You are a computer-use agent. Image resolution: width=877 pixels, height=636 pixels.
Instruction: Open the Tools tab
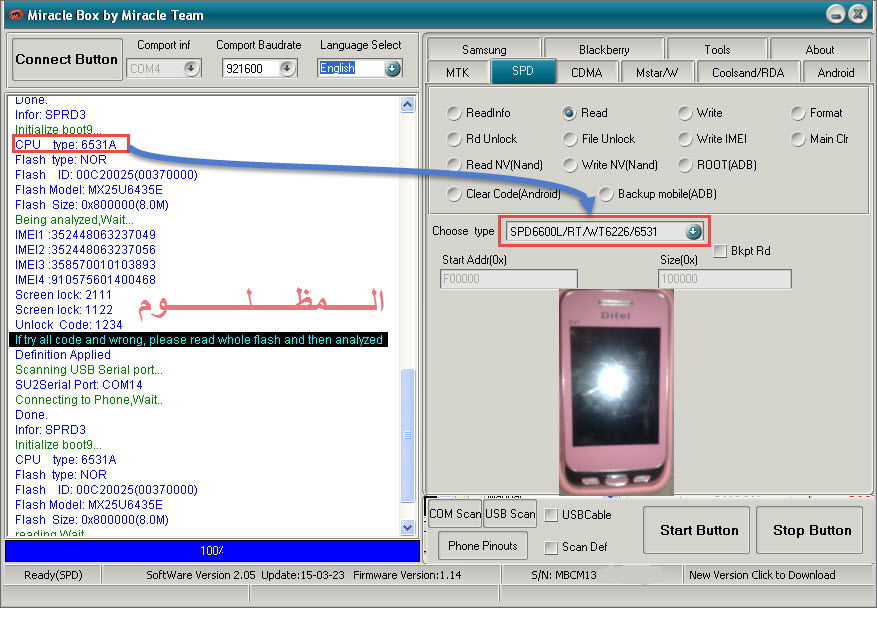[x=717, y=49]
